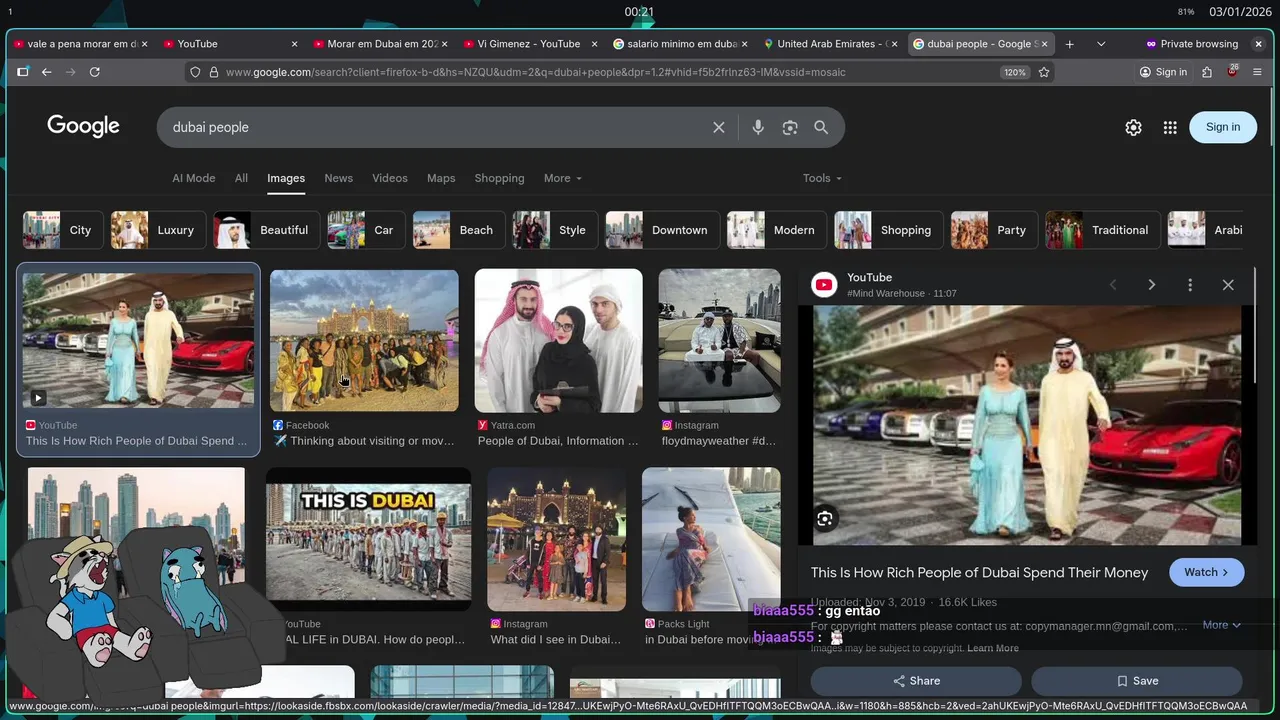Filter images by Car chip
The height and width of the screenshot is (720, 1280).
366,230
